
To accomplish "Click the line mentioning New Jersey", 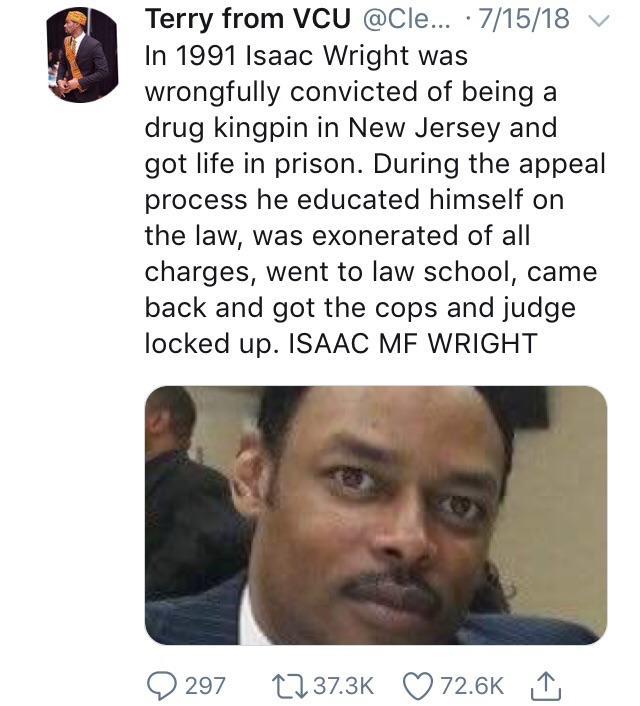I will (351, 129).
